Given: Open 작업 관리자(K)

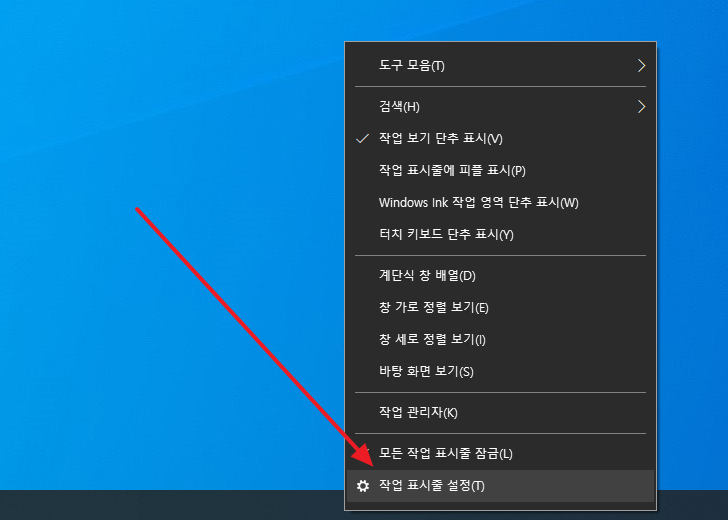Looking at the screenshot, I should 500,412.
